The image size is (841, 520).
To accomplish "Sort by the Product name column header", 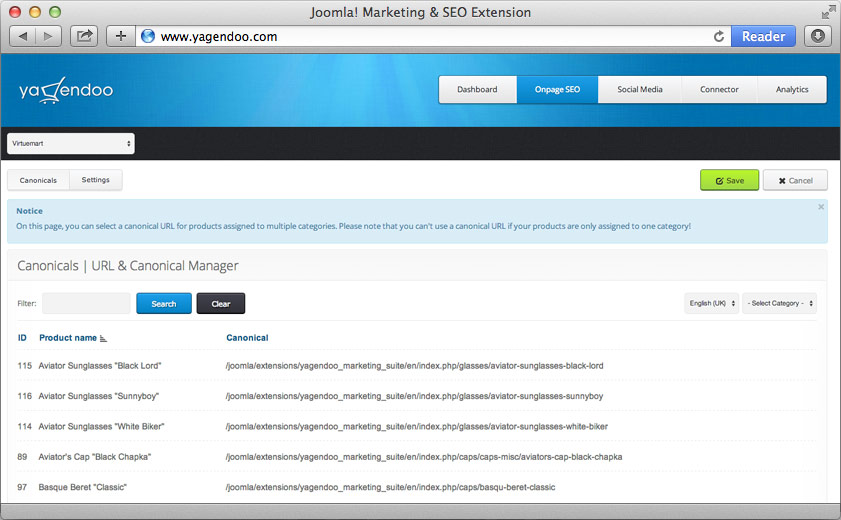I will coord(68,338).
